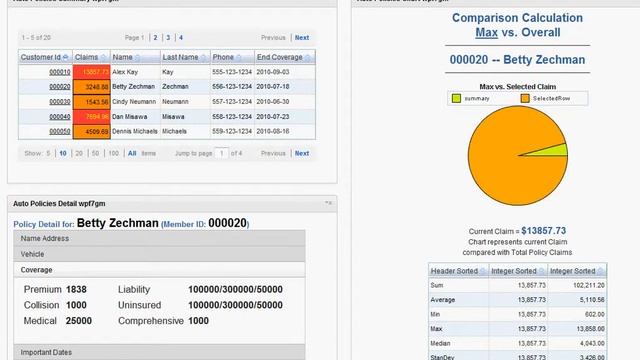The image size is (640, 360).
Task: Click the Average row label
Action: pos(442,300)
